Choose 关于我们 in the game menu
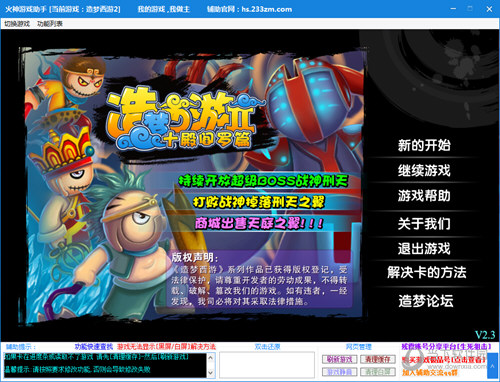This screenshot has width=500, height=382. coord(424,223)
